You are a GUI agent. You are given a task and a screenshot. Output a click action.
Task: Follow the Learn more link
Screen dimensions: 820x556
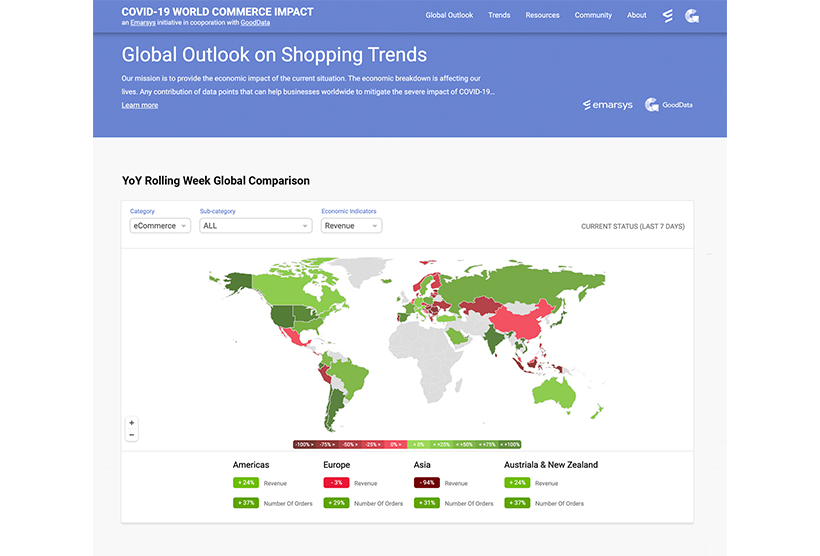140,105
